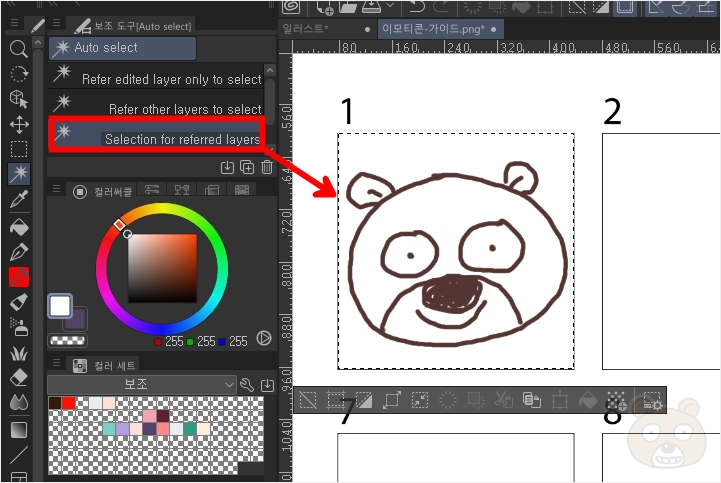
Task: Open the sub tool palette menu
Action: 57,22
